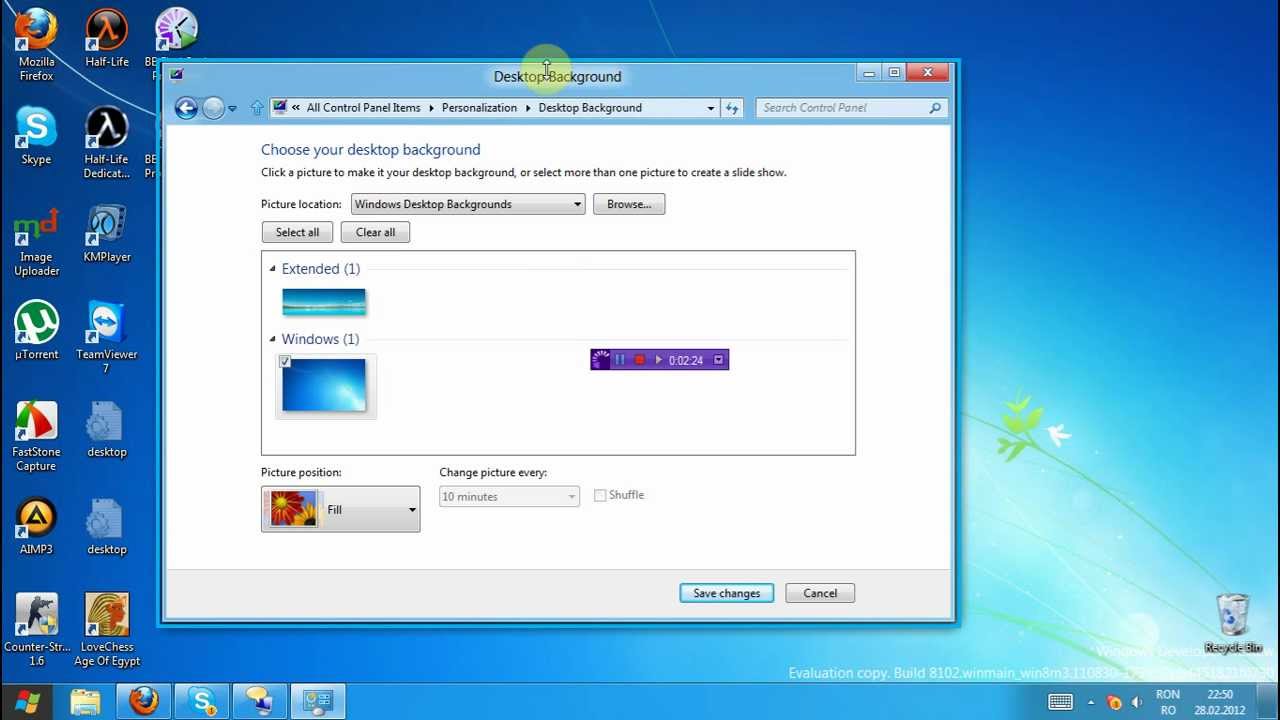Click the messenger taskbar icon
This screenshot has height=720, width=1280.
(x=260, y=702)
